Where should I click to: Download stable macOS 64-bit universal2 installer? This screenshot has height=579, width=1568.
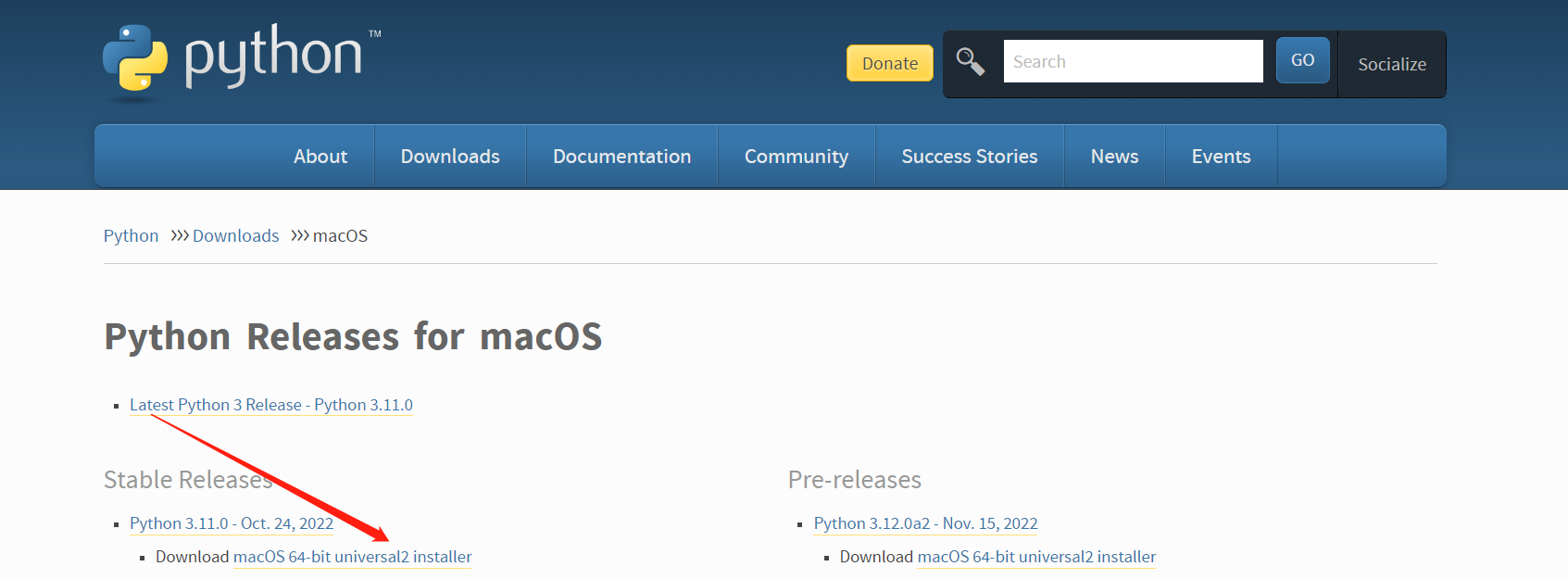point(353,557)
